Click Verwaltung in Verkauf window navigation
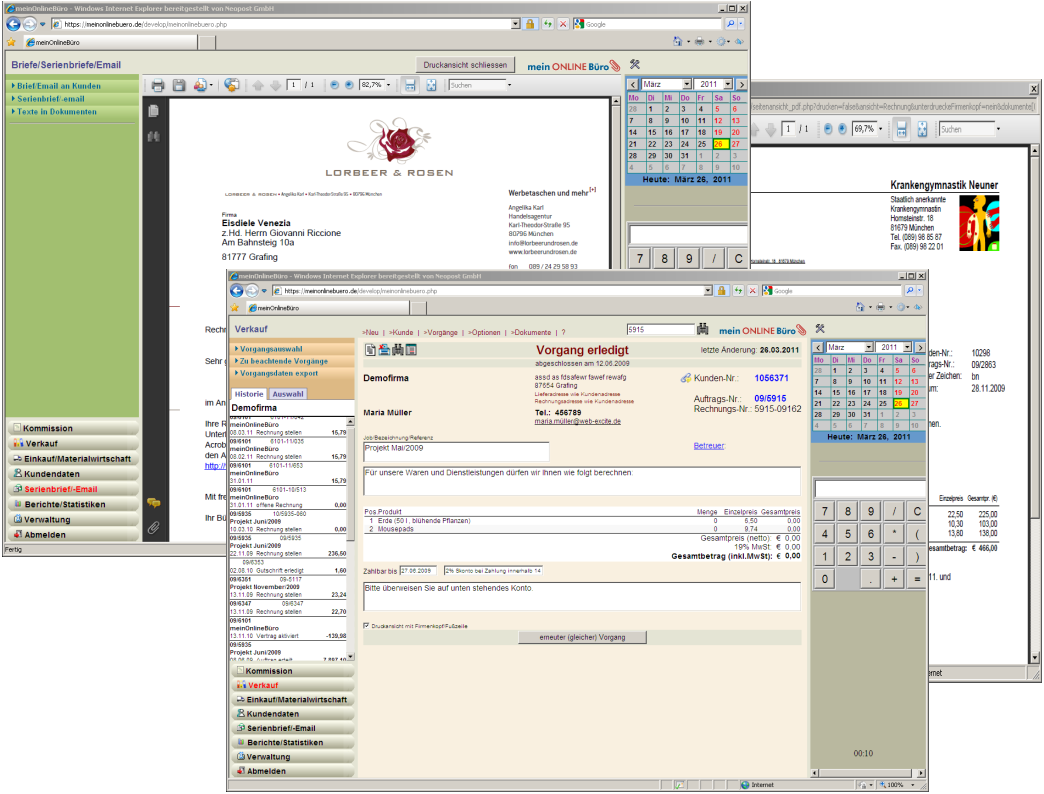Screen dimensions: 1044x794 click(x=293, y=757)
